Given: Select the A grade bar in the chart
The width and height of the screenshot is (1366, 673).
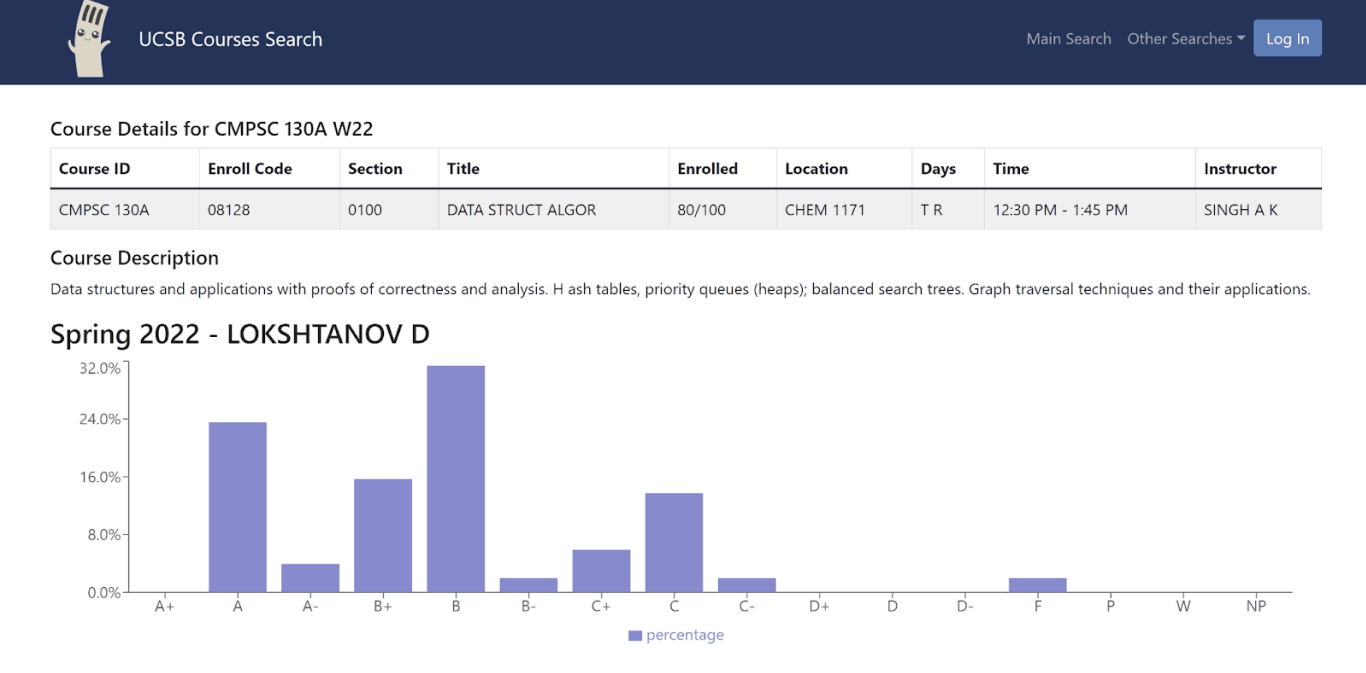Looking at the screenshot, I should 237,505.
